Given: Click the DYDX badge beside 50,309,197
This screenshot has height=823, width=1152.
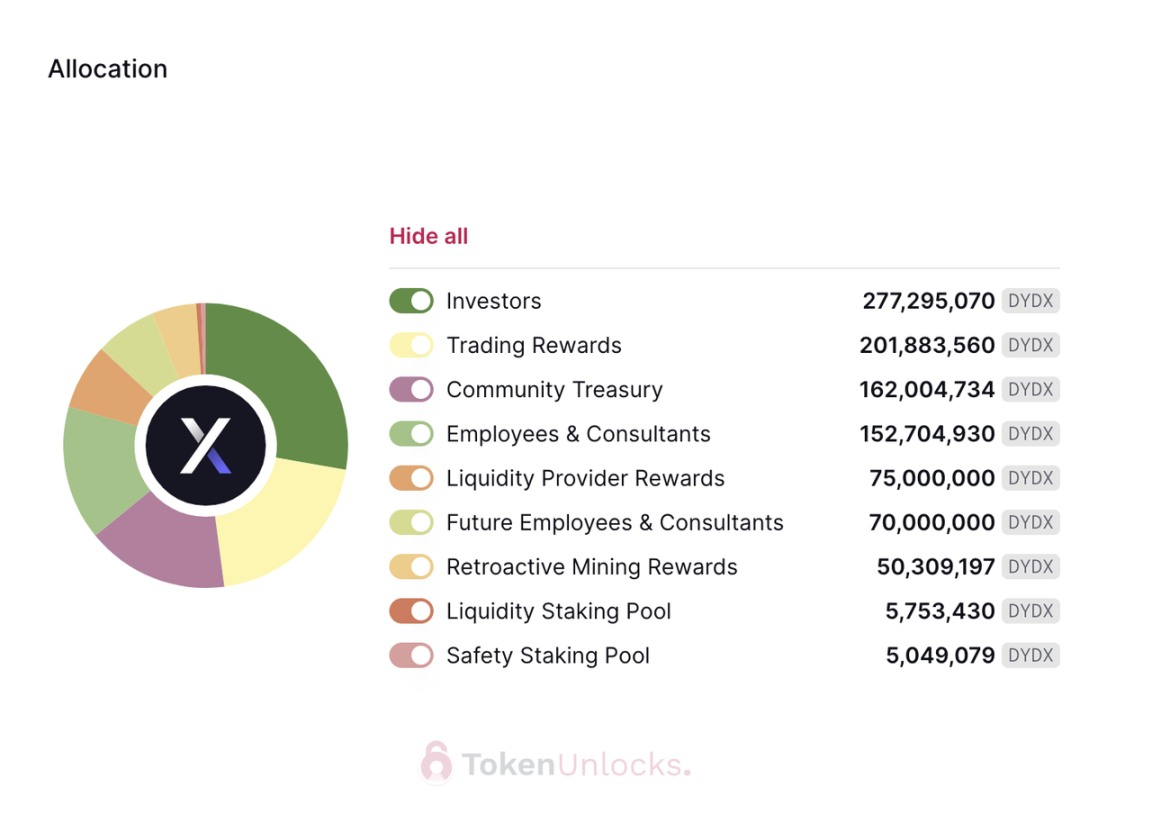Looking at the screenshot, I should 1031,567.
